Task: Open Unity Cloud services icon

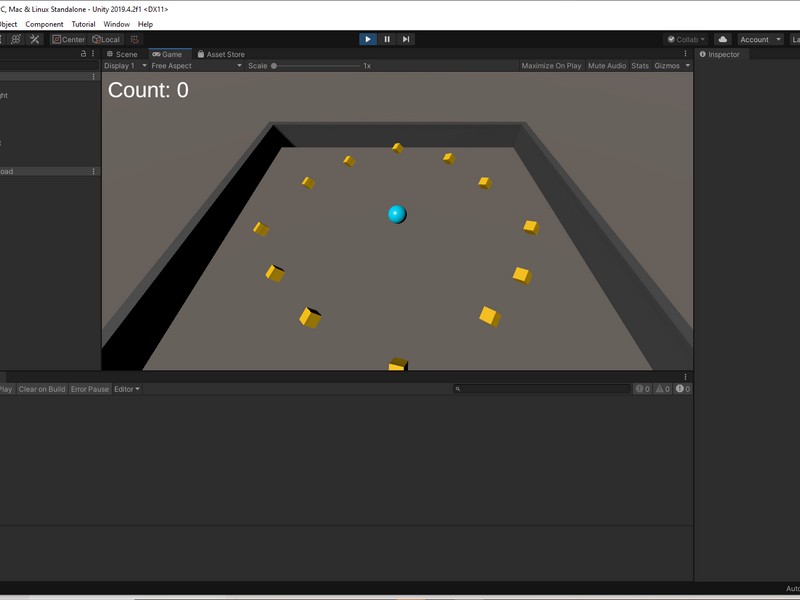Action: tap(722, 38)
